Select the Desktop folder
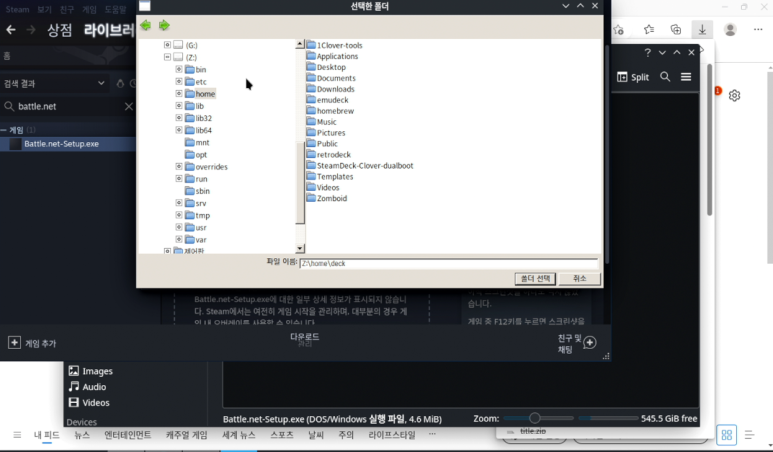The image size is (773, 452). [x=326, y=67]
